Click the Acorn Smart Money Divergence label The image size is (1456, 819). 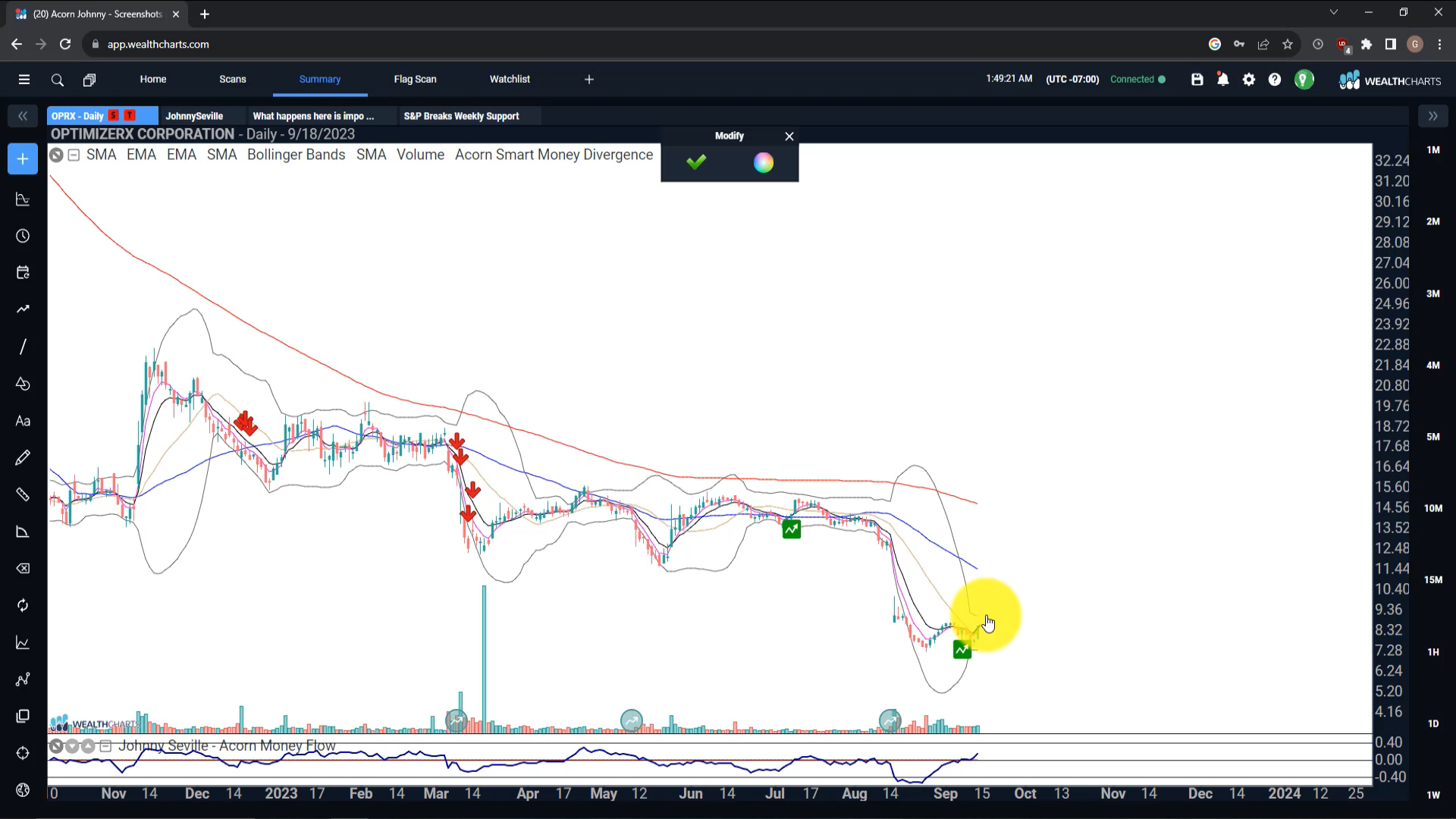pos(554,155)
